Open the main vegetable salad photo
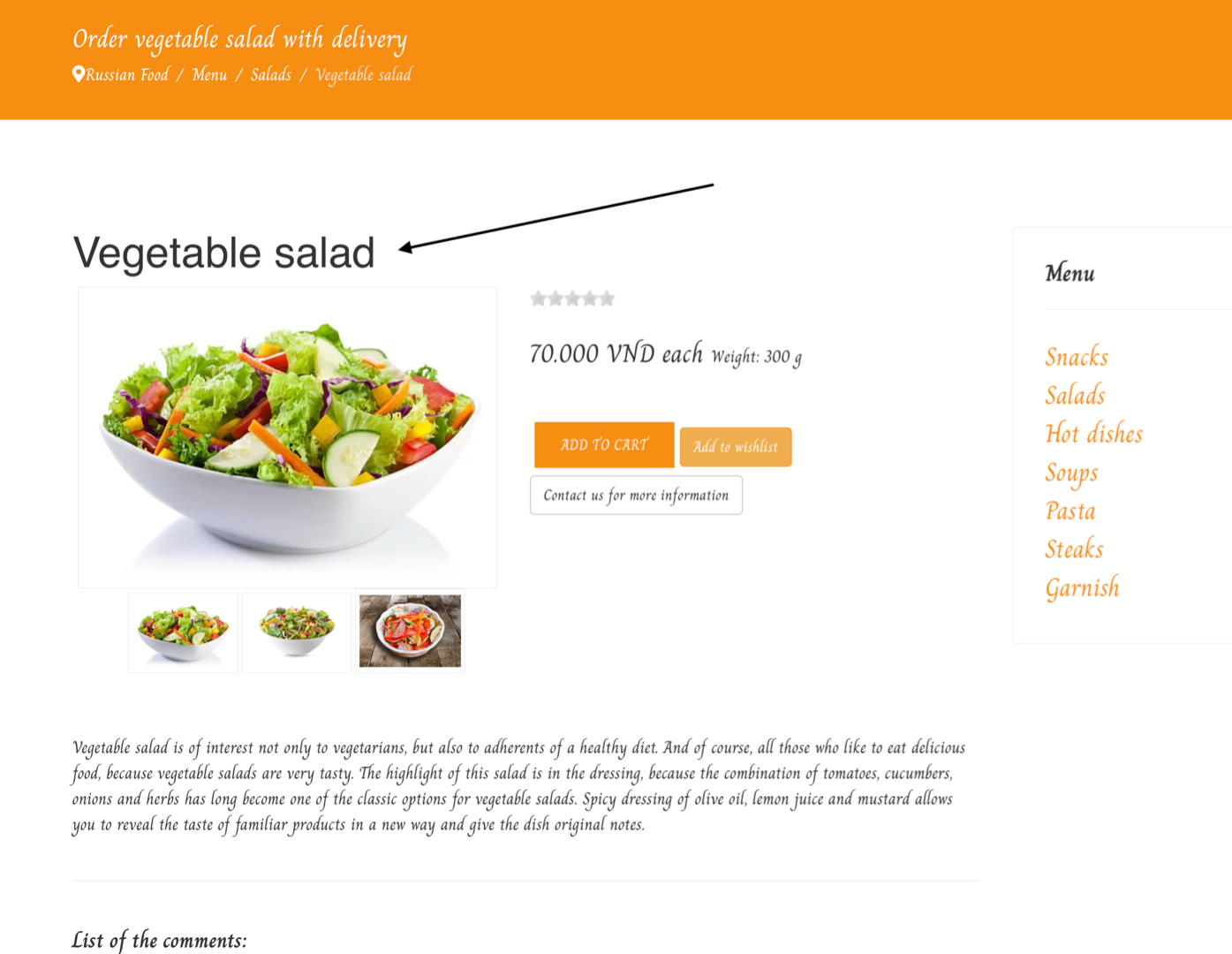Viewport: 1232px width, 954px height. [x=288, y=437]
